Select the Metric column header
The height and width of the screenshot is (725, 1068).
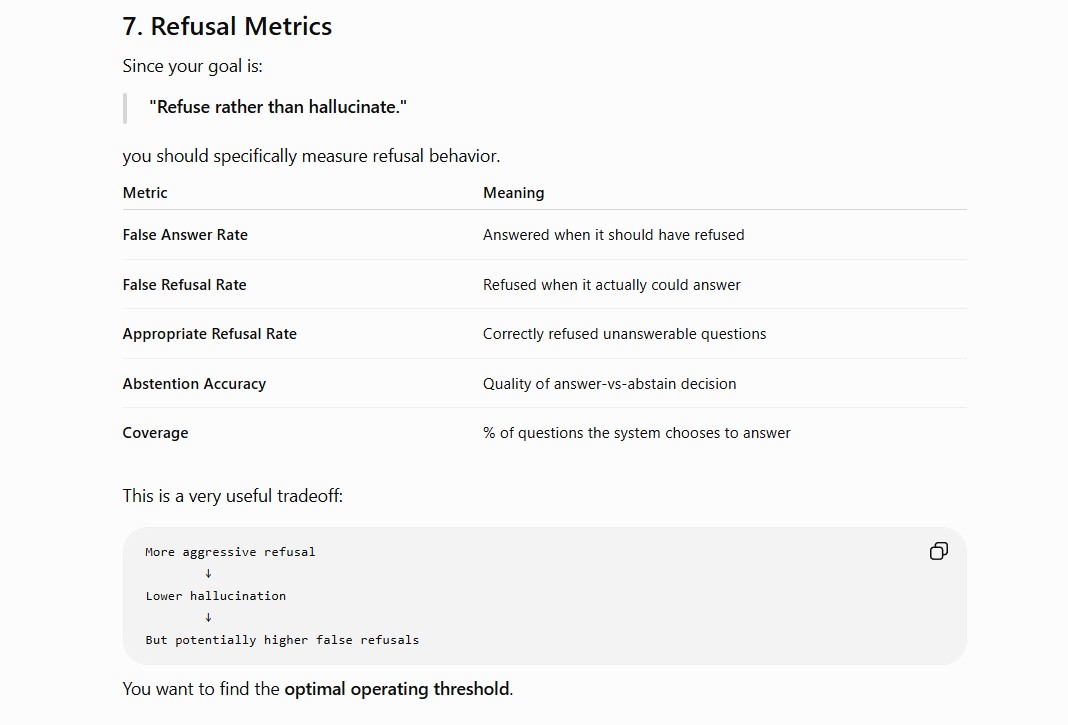[x=145, y=193]
